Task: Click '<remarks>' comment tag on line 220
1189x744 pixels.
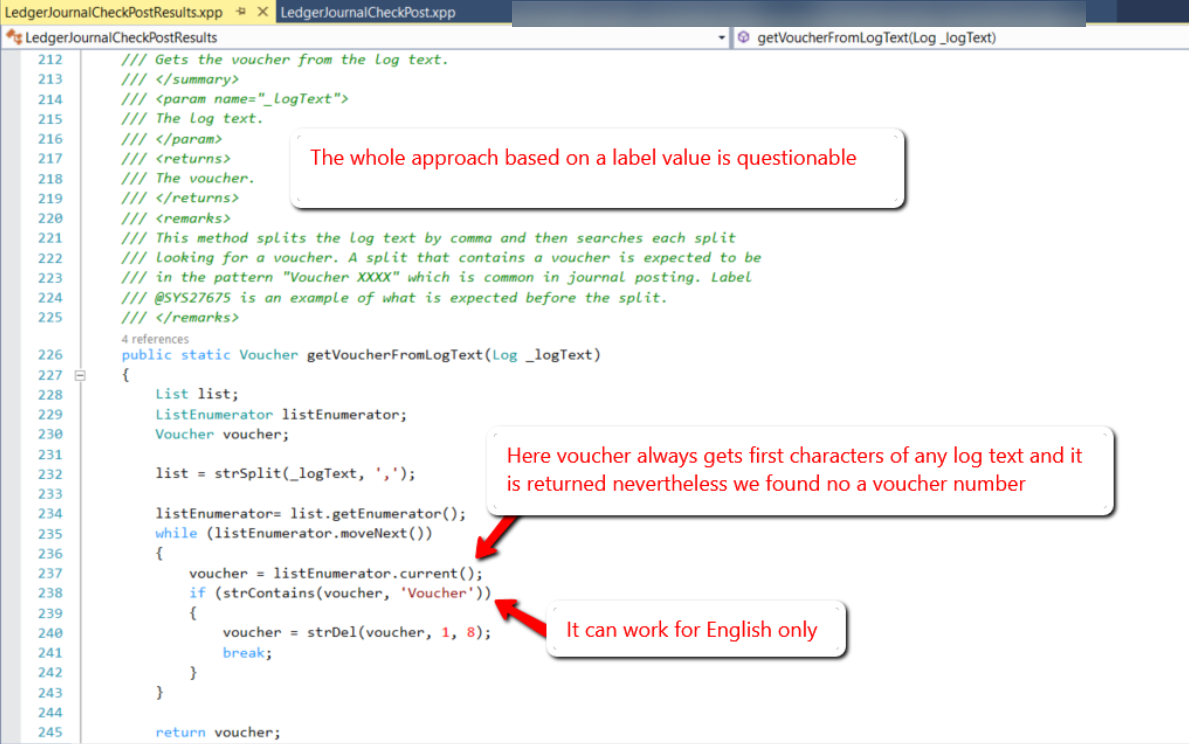Action: click(193, 218)
